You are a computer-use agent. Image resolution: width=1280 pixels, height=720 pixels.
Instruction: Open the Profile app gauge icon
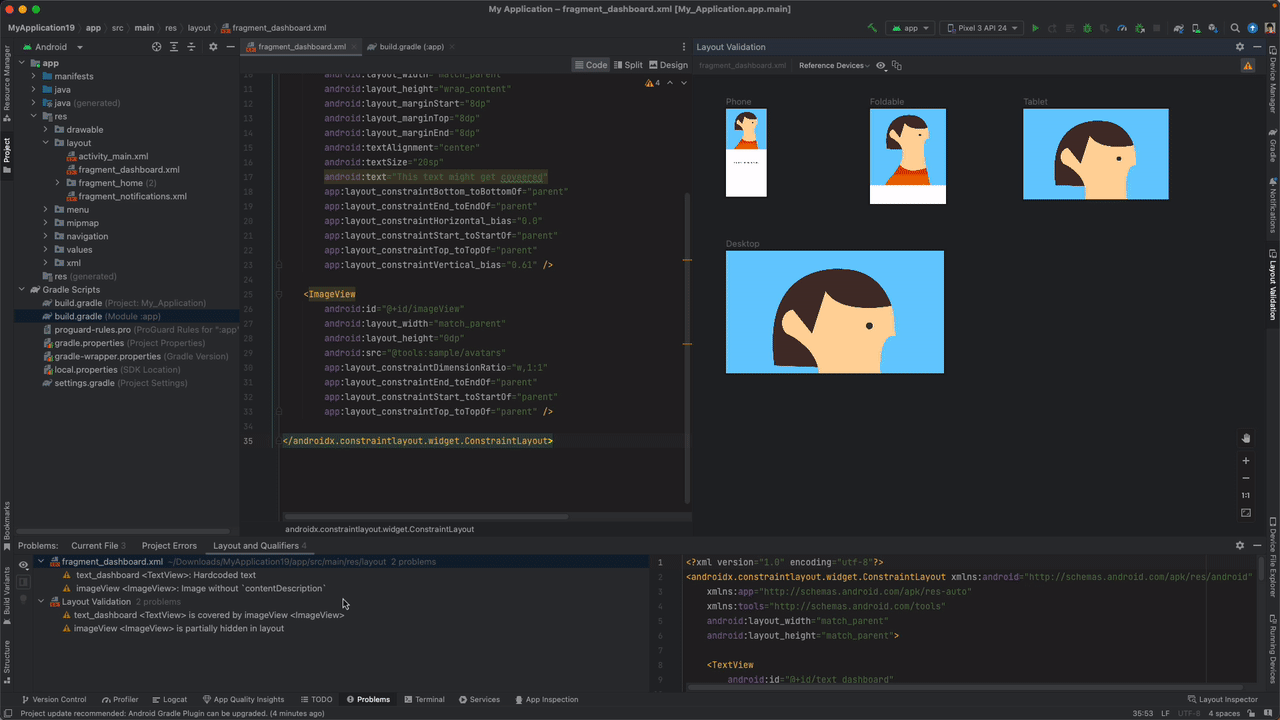click(1123, 28)
